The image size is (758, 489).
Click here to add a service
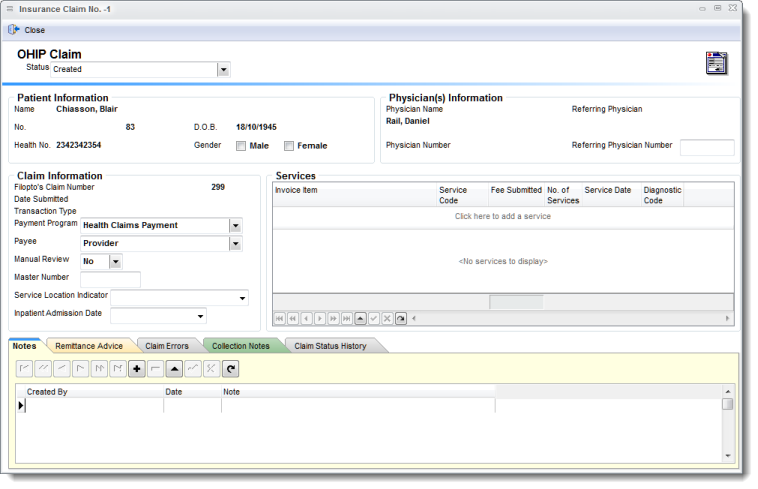tap(502, 216)
